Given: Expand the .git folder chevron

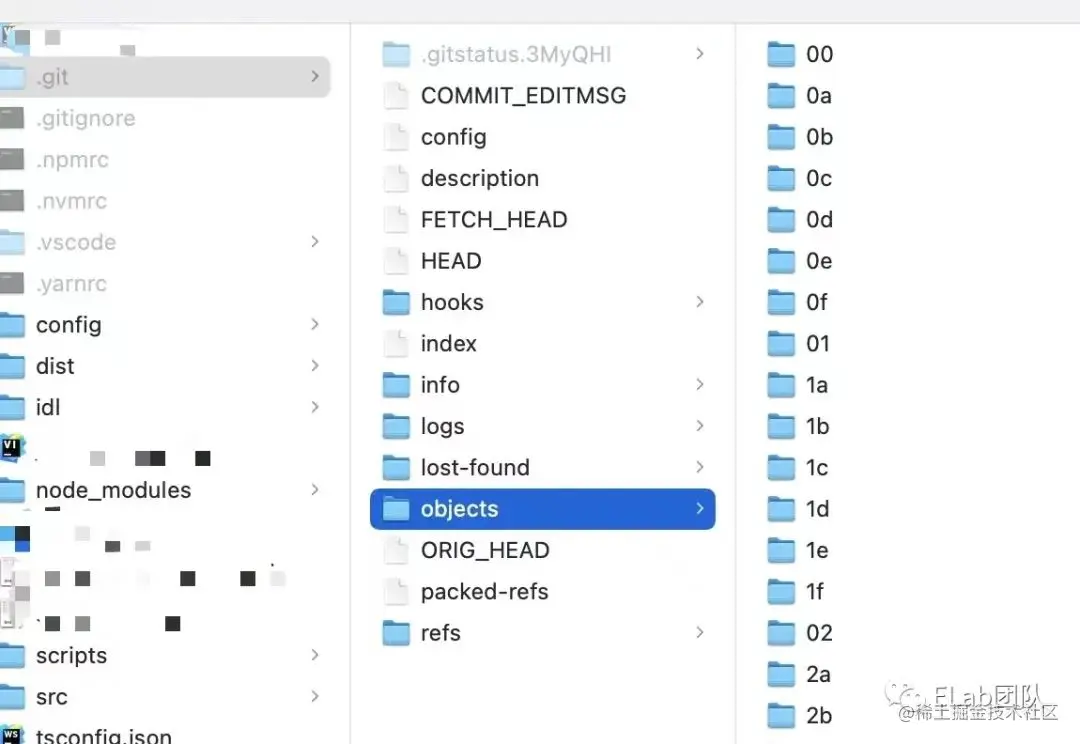Looking at the screenshot, I should click(x=315, y=76).
